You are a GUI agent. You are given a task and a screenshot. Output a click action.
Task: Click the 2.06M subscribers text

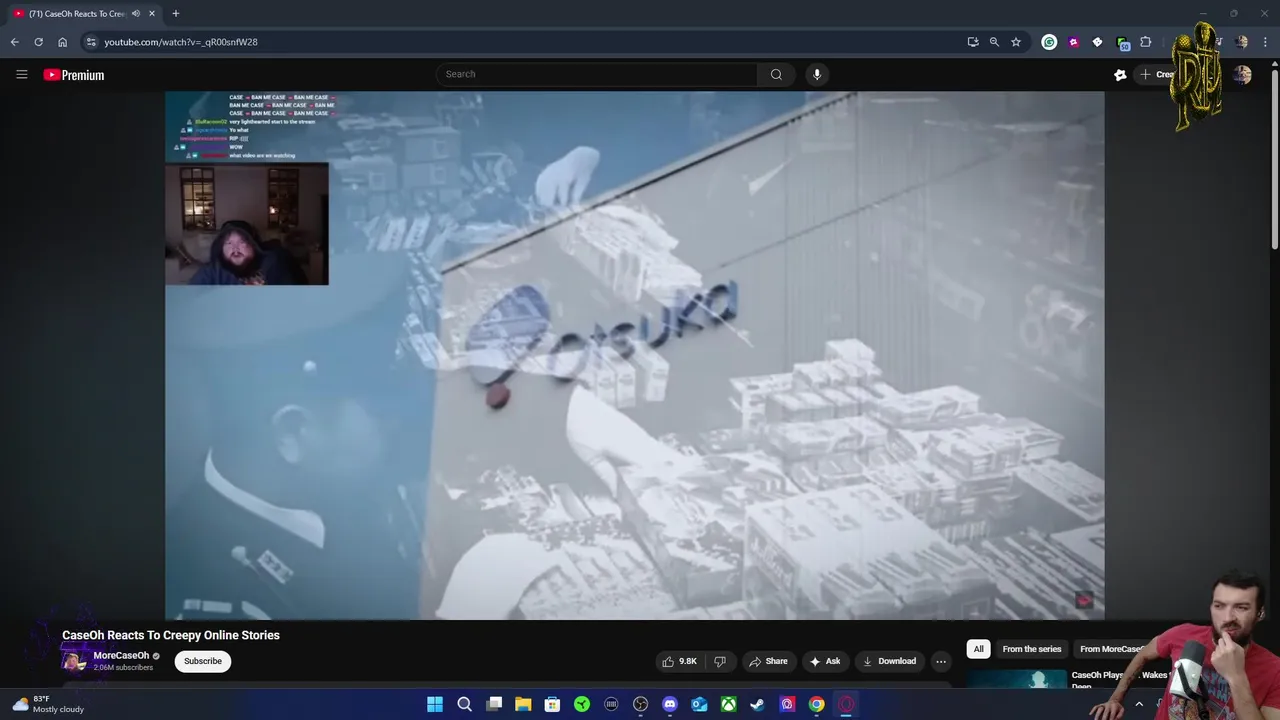pos(123,668)
